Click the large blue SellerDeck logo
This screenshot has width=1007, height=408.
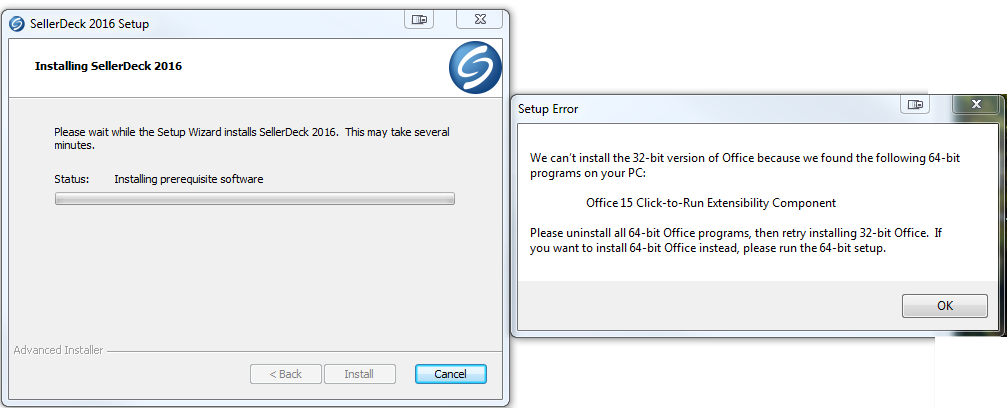(475, 68)
